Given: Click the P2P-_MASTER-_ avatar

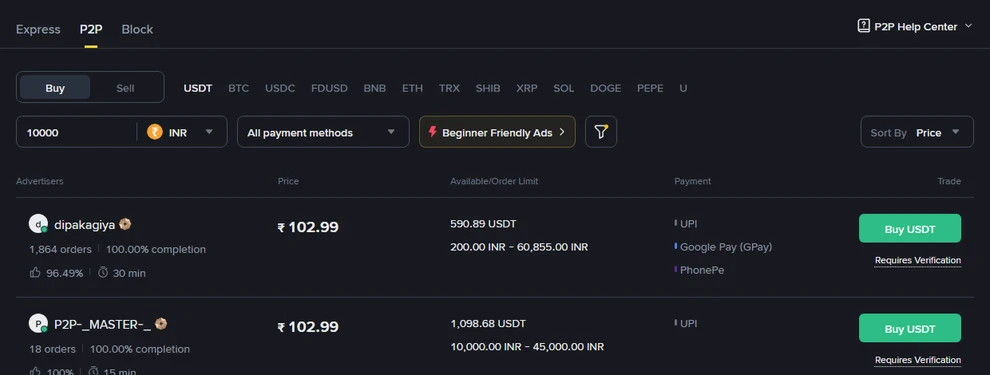Looking at the screenshot, I should 39,324.
